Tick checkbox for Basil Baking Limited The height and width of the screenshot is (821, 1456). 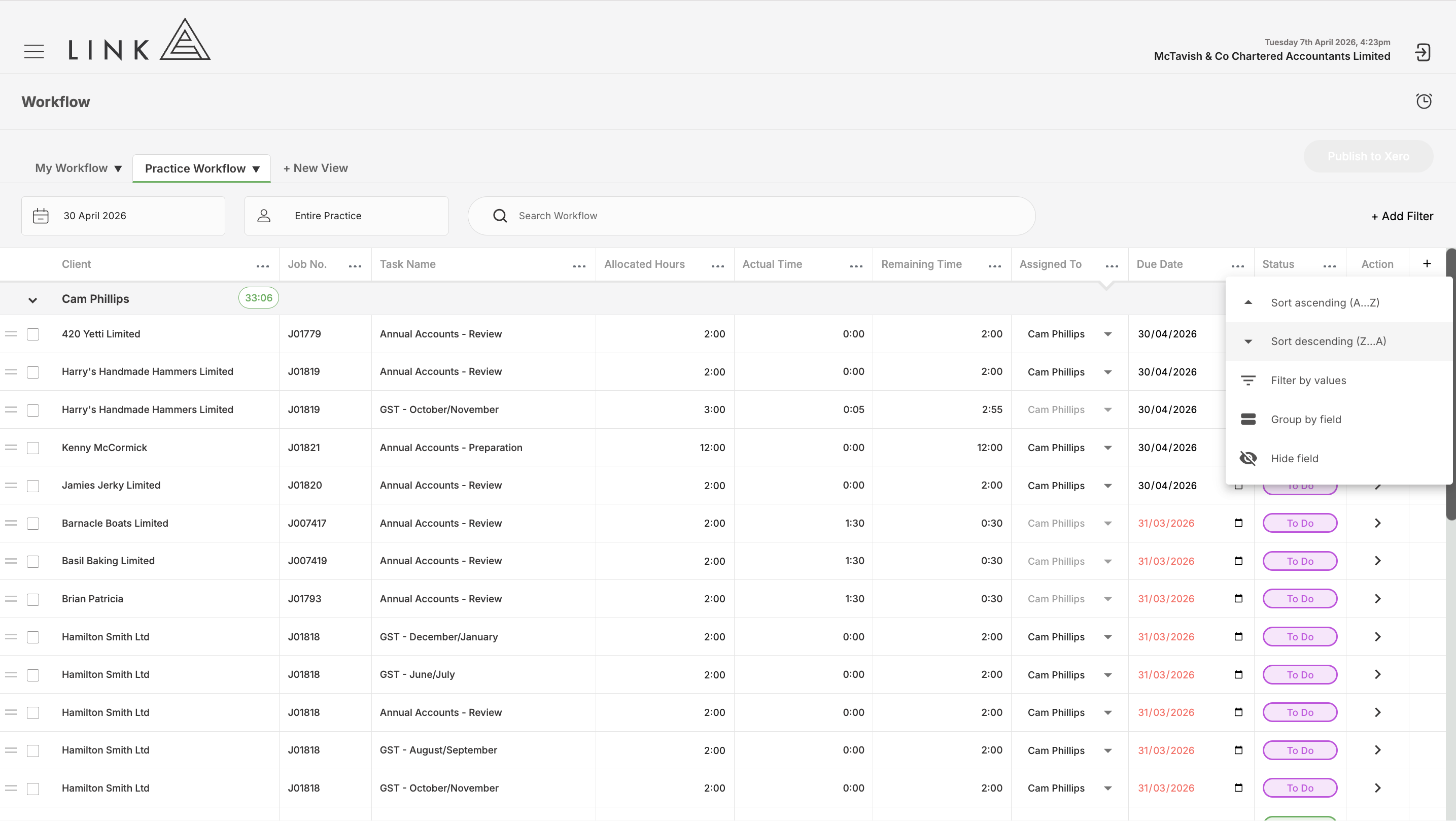[x=33, y=562]
